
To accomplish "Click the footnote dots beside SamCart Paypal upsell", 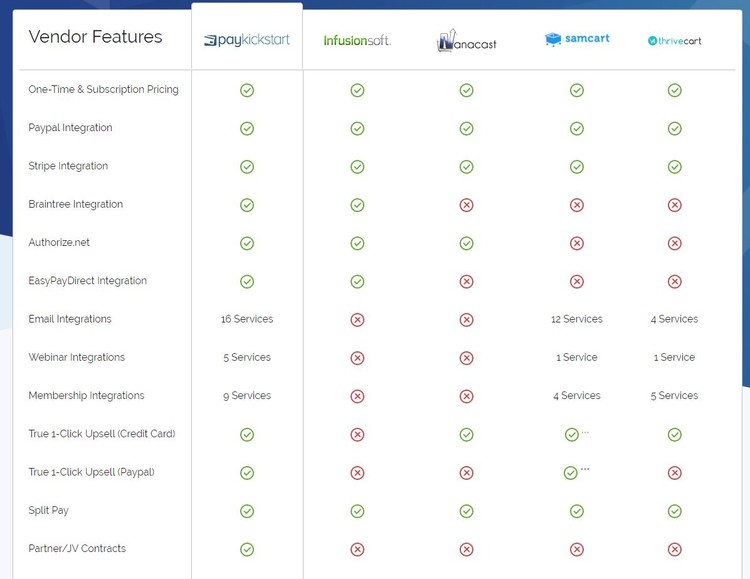I will coord(585,469).
